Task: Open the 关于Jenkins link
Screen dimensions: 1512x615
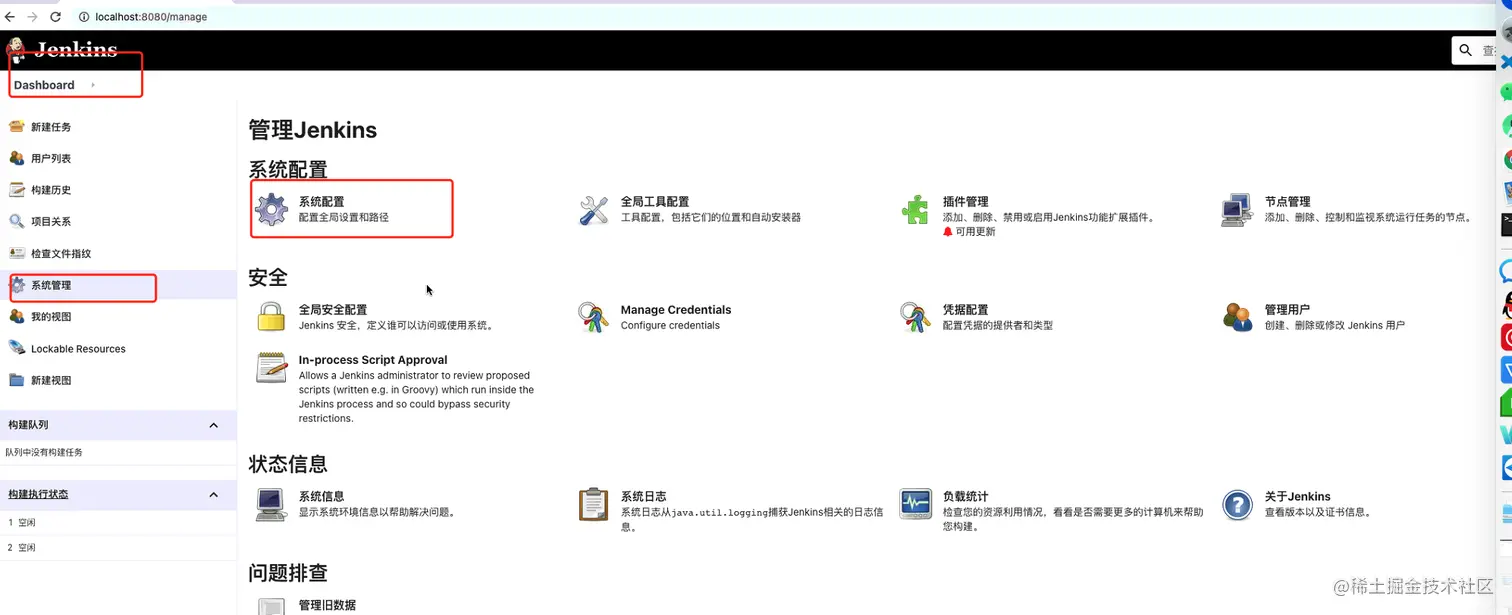Action: (x=1297, y=496)
